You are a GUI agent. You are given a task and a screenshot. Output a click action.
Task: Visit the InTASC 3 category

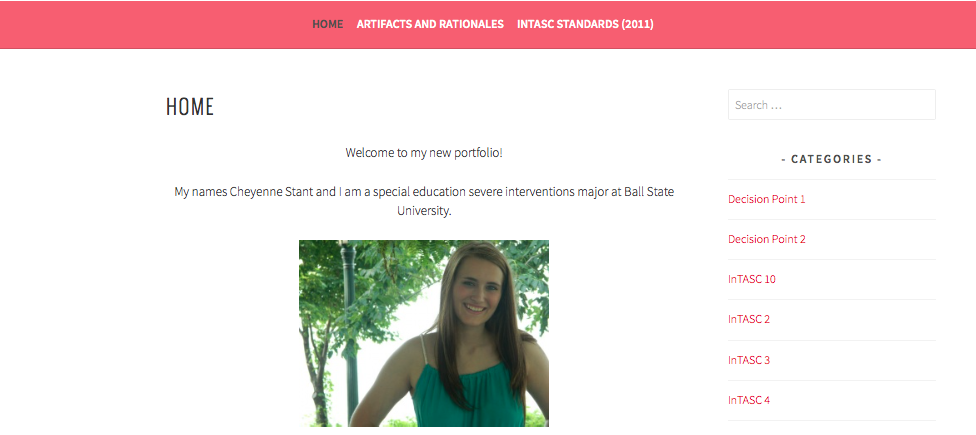pyautogui.click(x=749, y=360)
